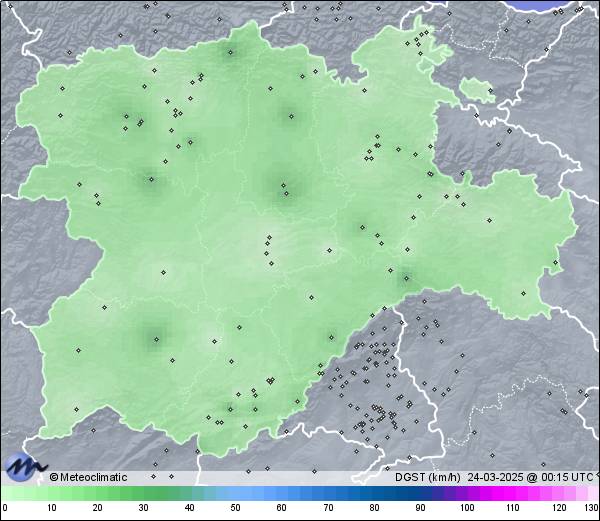Click the northernmost dark green gust hotspot

231,52
